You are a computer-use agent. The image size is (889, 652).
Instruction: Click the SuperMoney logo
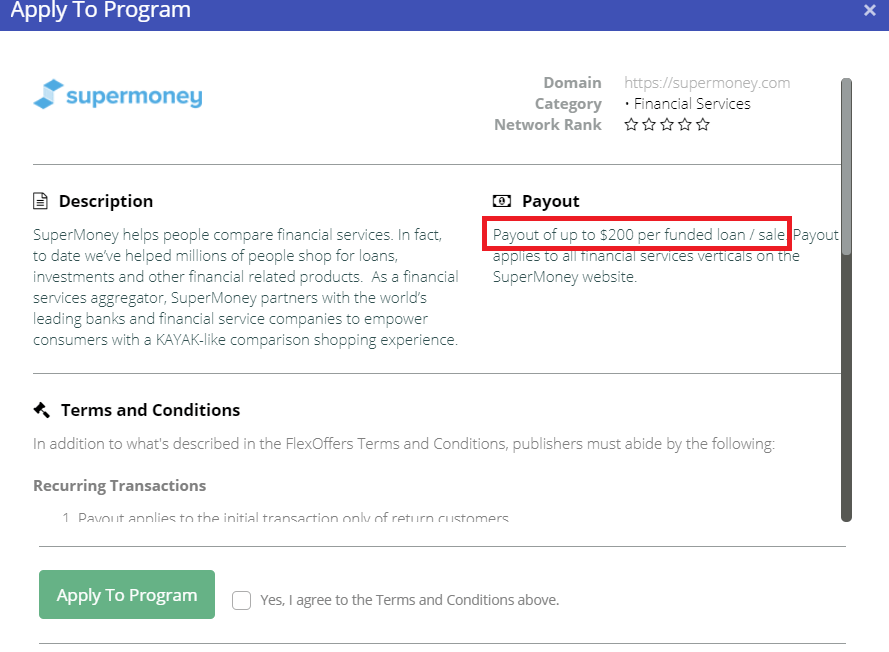point(118,96)
